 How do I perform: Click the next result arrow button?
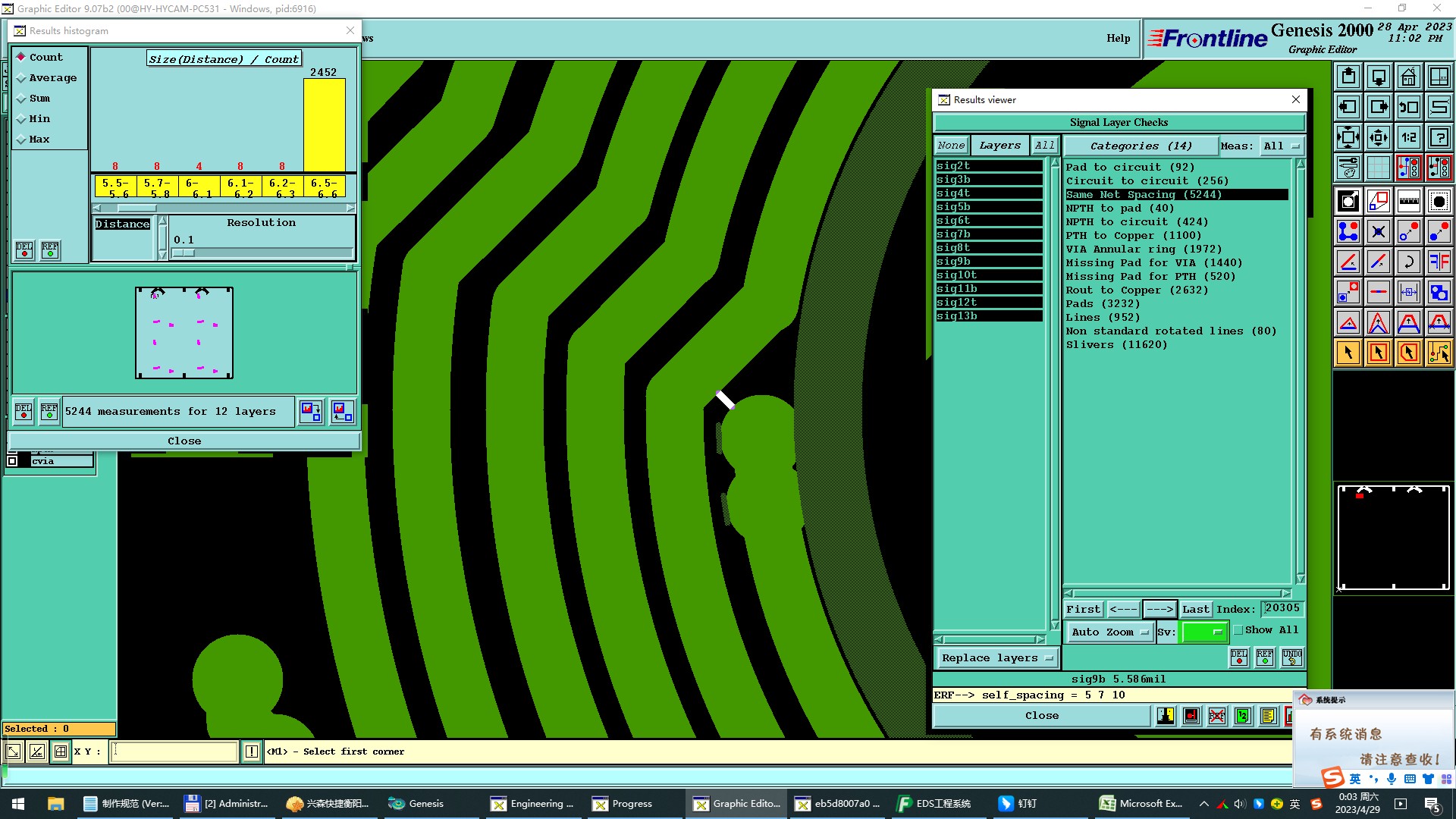[1159, 609]
